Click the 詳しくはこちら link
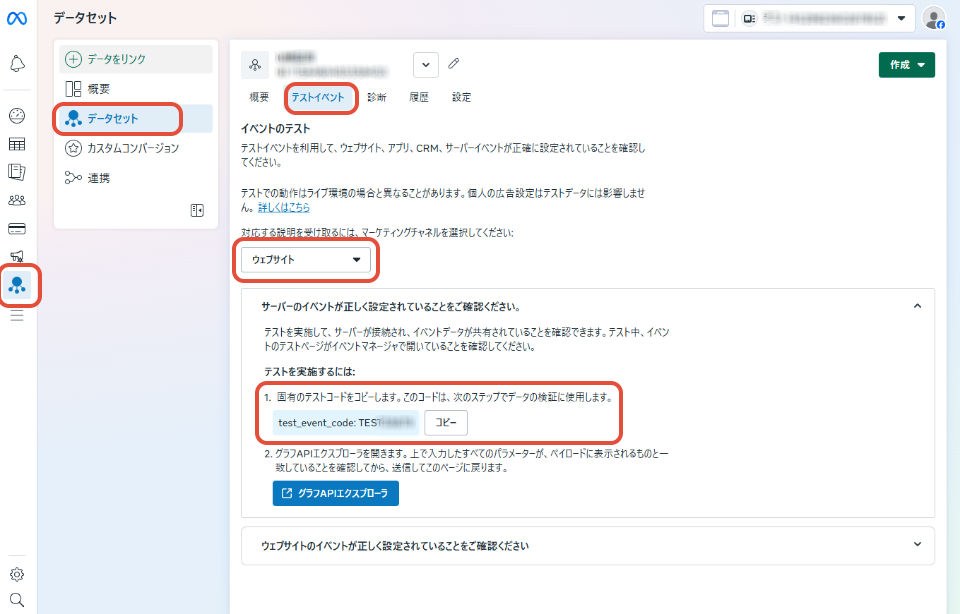Screen dimensions: 960x614 [x=284, y=207]
